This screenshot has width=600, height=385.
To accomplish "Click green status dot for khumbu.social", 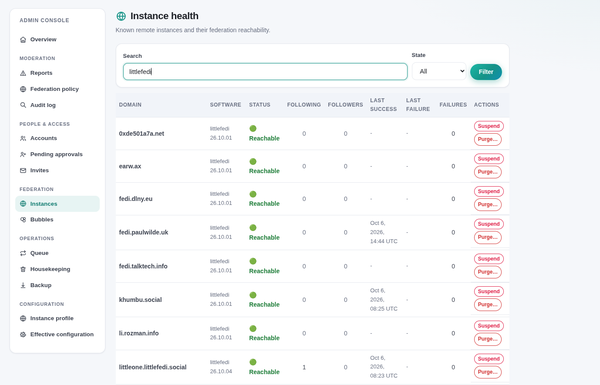I will pyautogui.click(x=253, y=295).
